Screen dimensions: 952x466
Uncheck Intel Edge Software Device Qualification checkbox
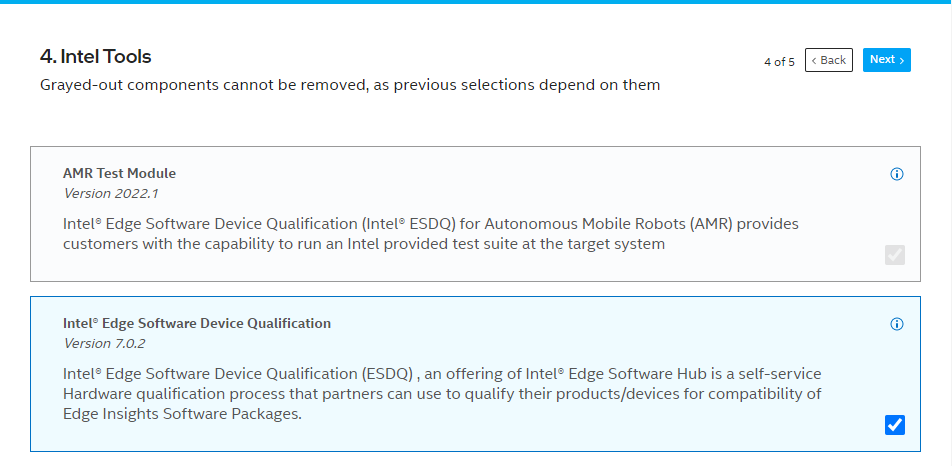pos(895,425)
